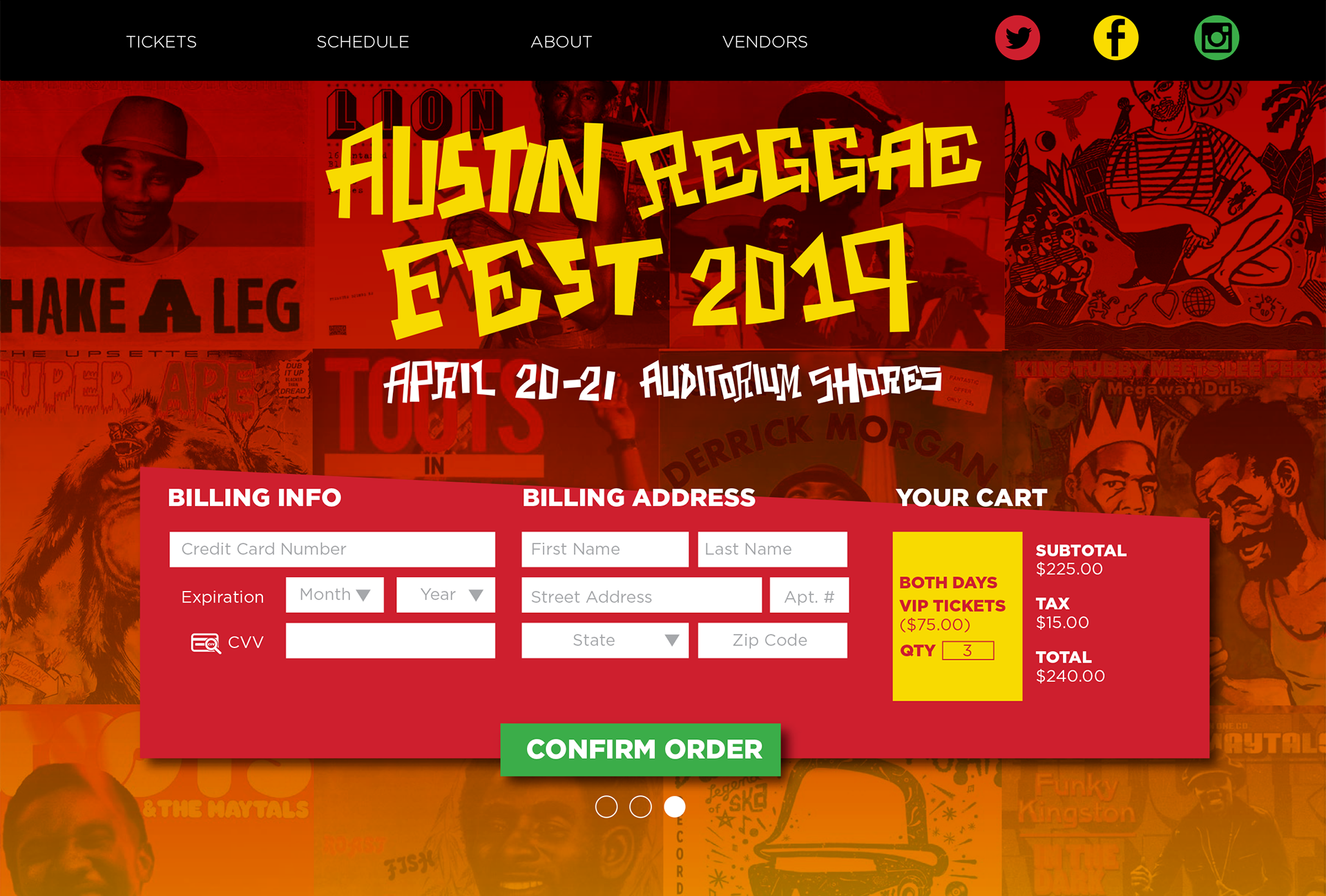Image resolution: width=1326 pixels, height=896 pixels.
Task: Open the About menu item
Action: 561,42
